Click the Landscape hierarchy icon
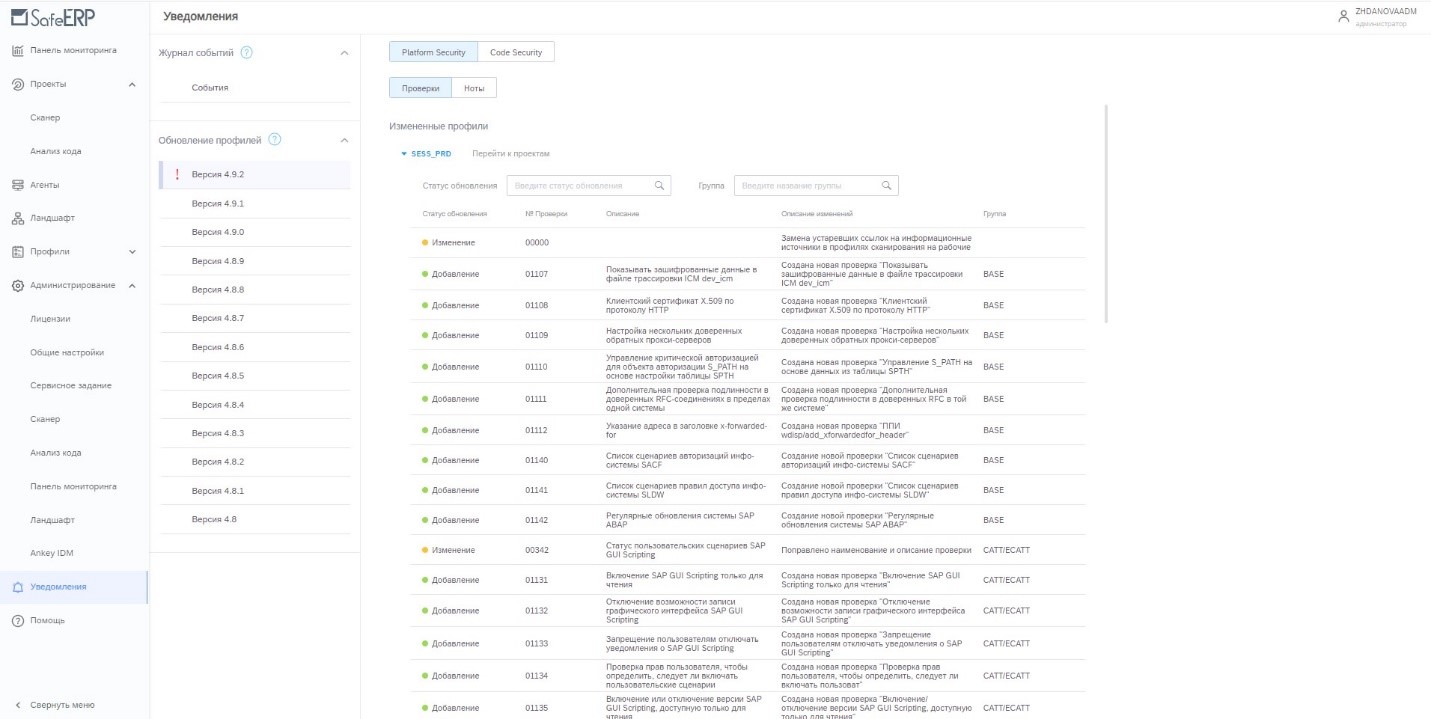The width and height of the screenshot is (1431, 719). pos(17,218)
